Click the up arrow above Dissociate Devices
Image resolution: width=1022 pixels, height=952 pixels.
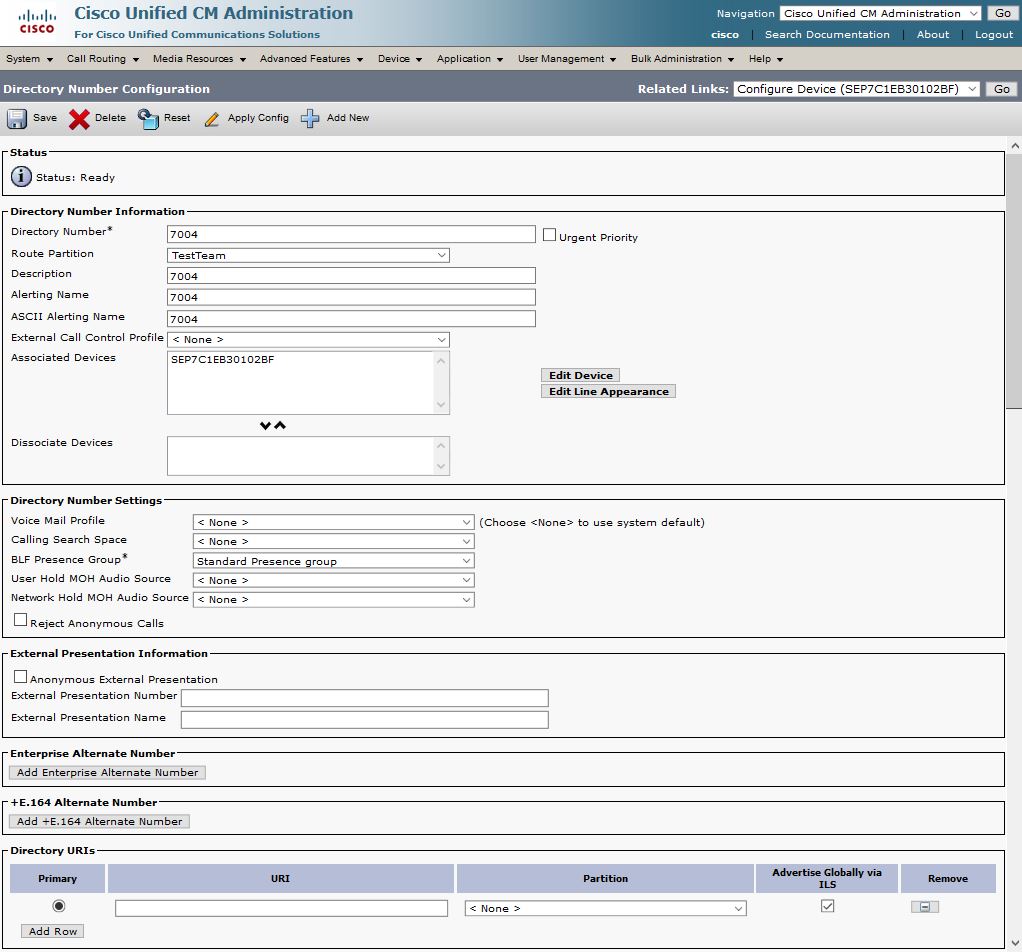click(x=280, y=425)
